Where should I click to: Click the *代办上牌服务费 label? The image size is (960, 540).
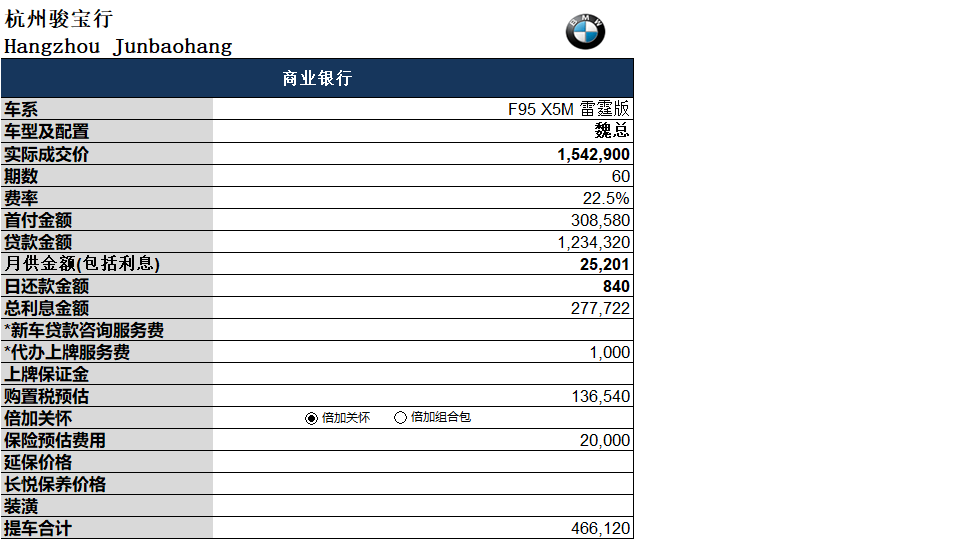(x=67, y=353)
